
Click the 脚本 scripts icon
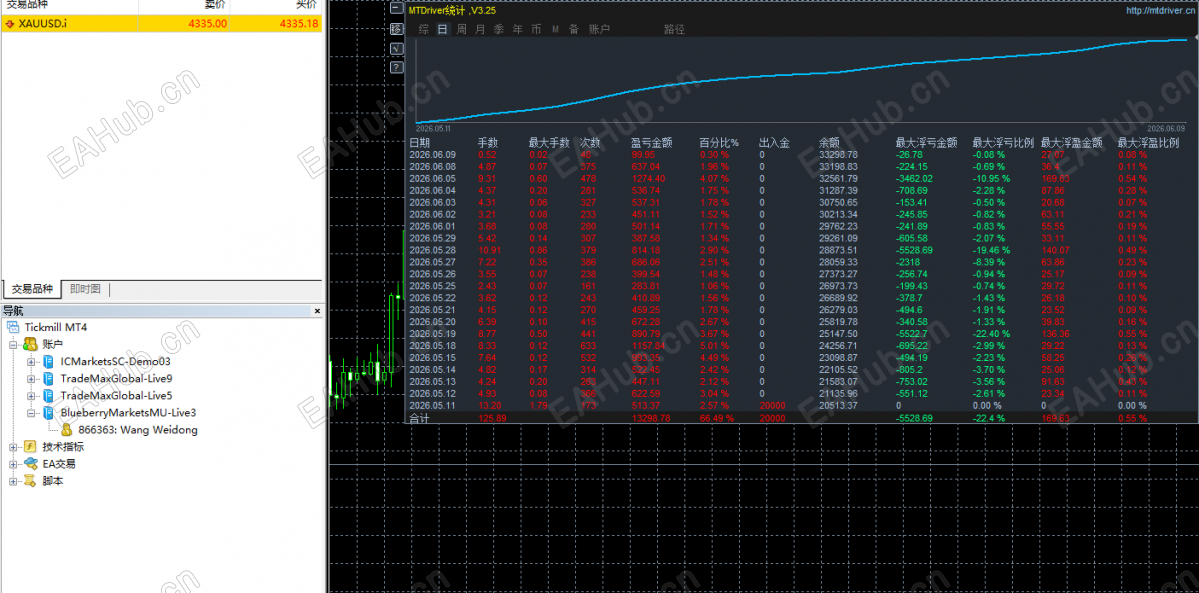tap(31, 481)
